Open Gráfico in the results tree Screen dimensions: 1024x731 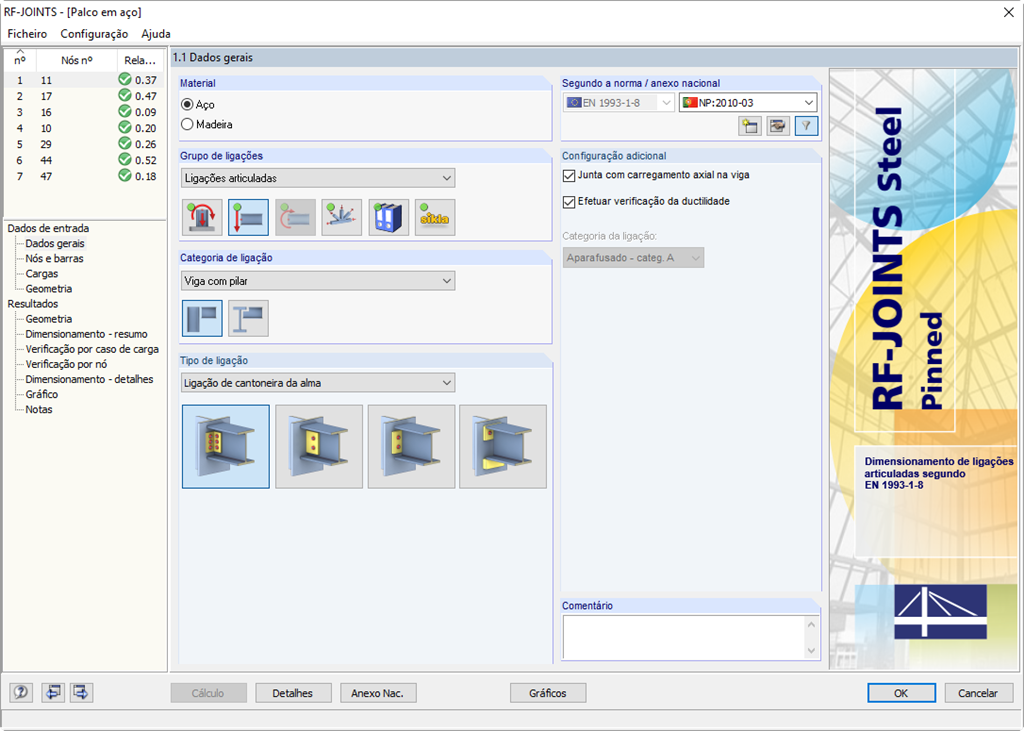click(x=42, y=394)
